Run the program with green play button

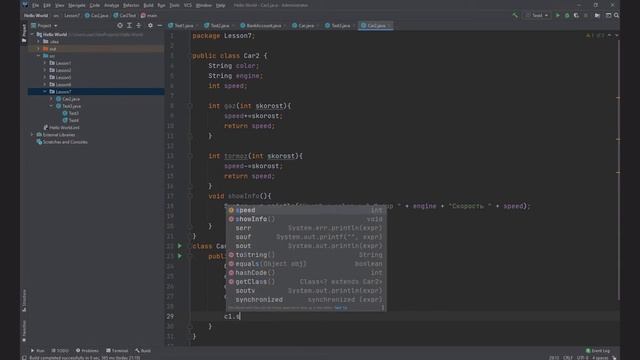pos(558,15)
